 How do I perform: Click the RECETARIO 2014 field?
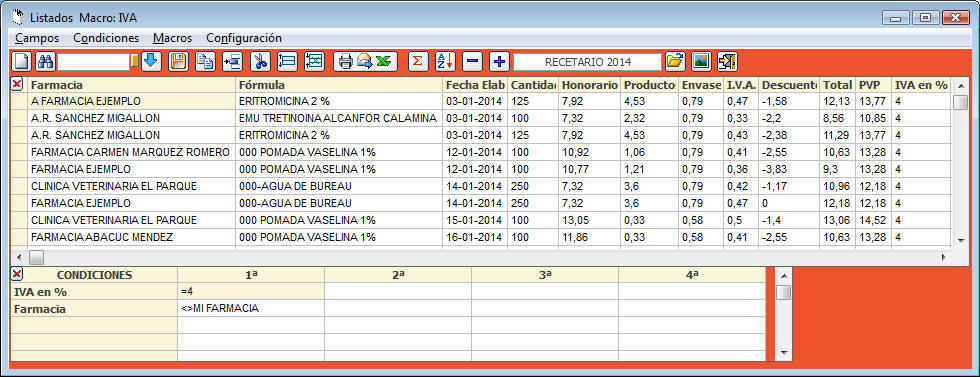tap(588, 62)
